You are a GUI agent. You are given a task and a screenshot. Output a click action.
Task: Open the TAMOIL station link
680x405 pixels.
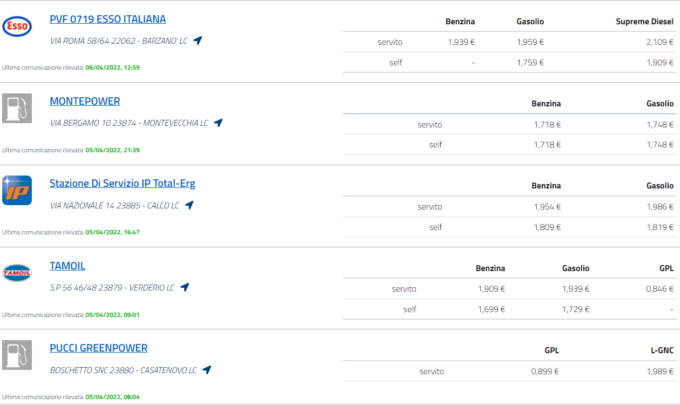tap(68, 265)
